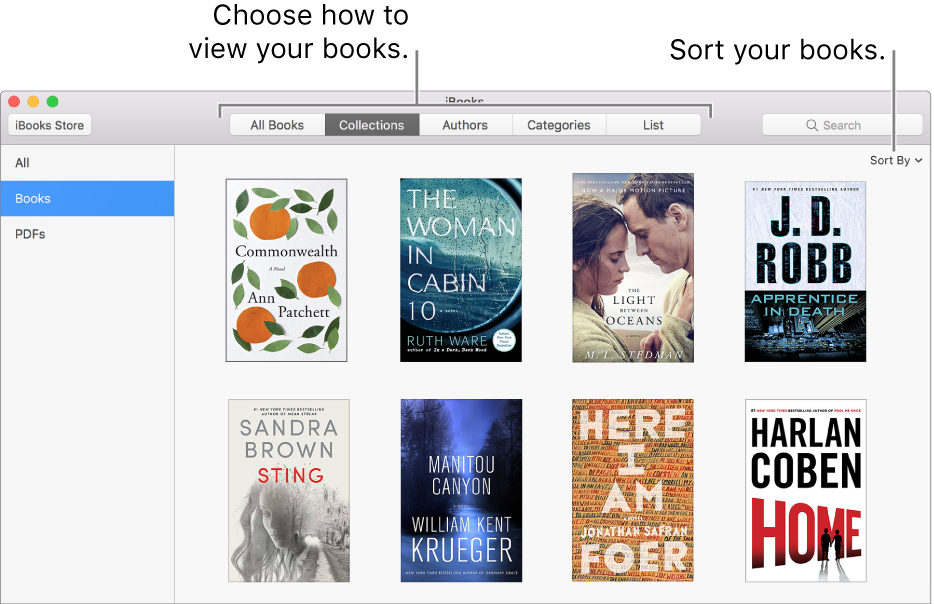Open the Sort By dropdown
Image resolution: width=934 pixels, height=604 pixels.
point(896,160)
